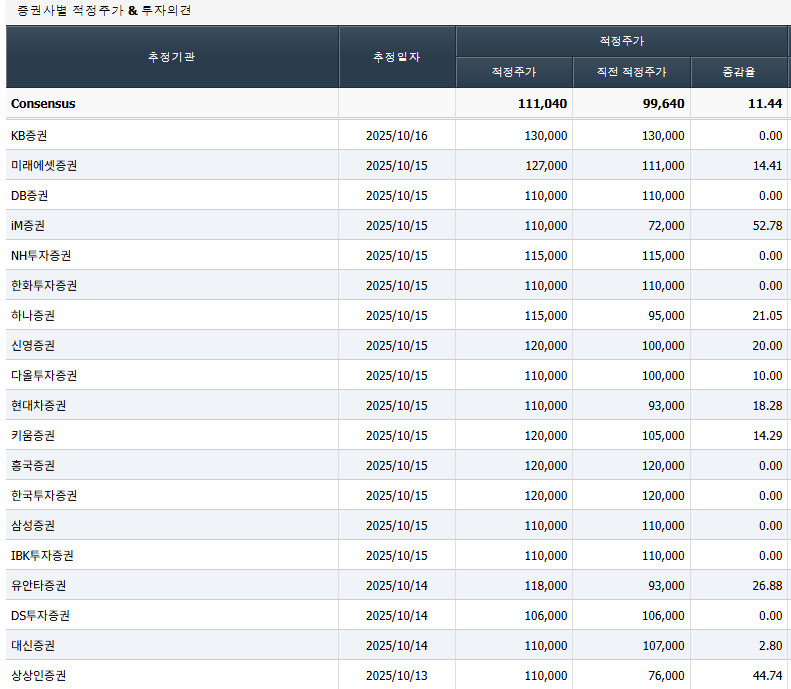
Task: Click the 20.00 change rate cell
Action: pos(767,346)
